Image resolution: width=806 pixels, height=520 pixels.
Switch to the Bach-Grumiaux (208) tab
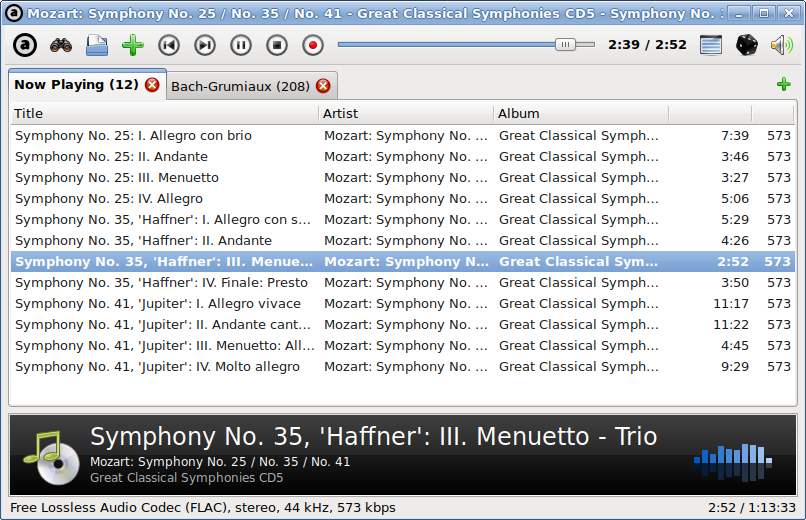pos(240,86)
